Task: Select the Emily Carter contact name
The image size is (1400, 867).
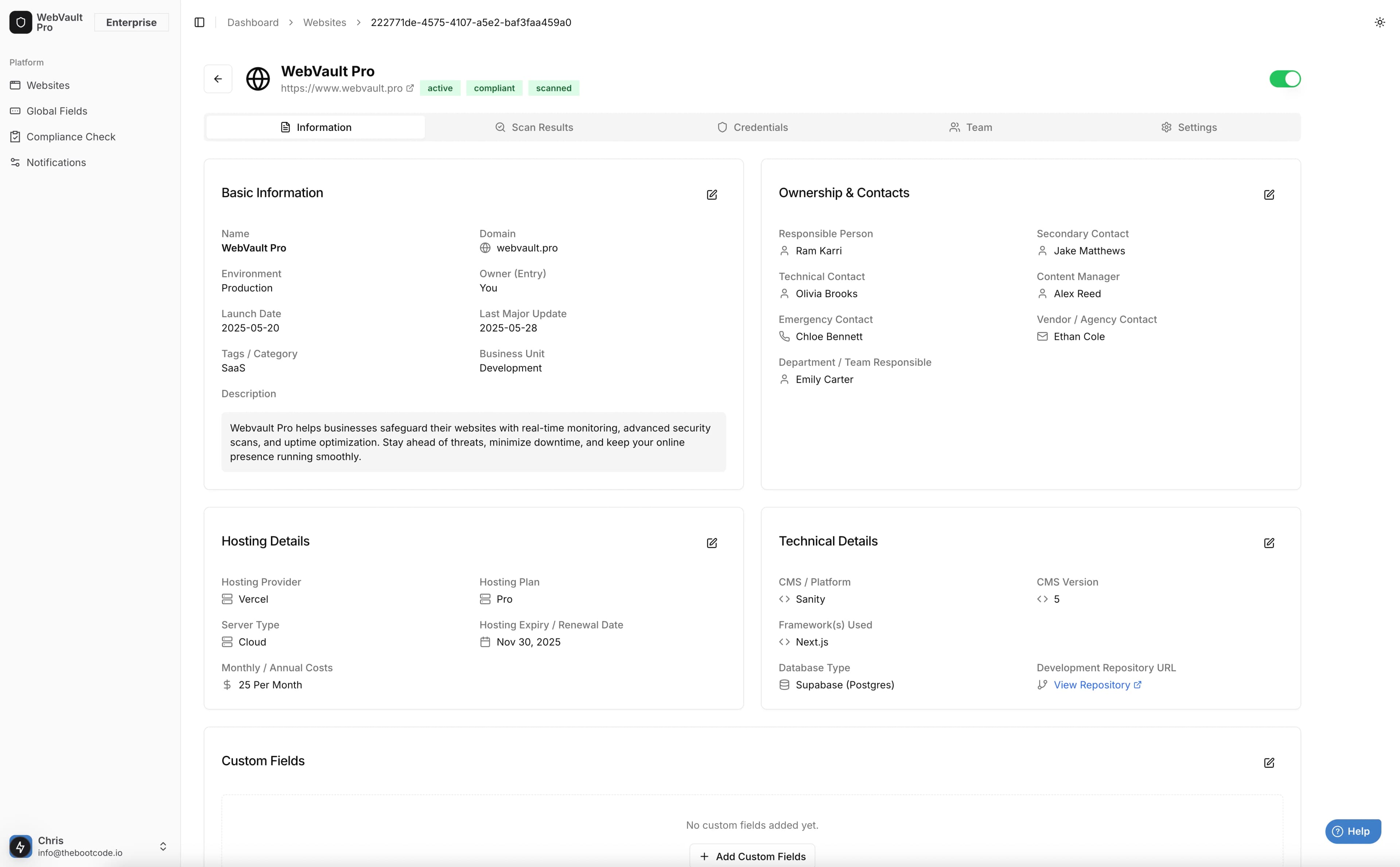Action: [824, 380]
